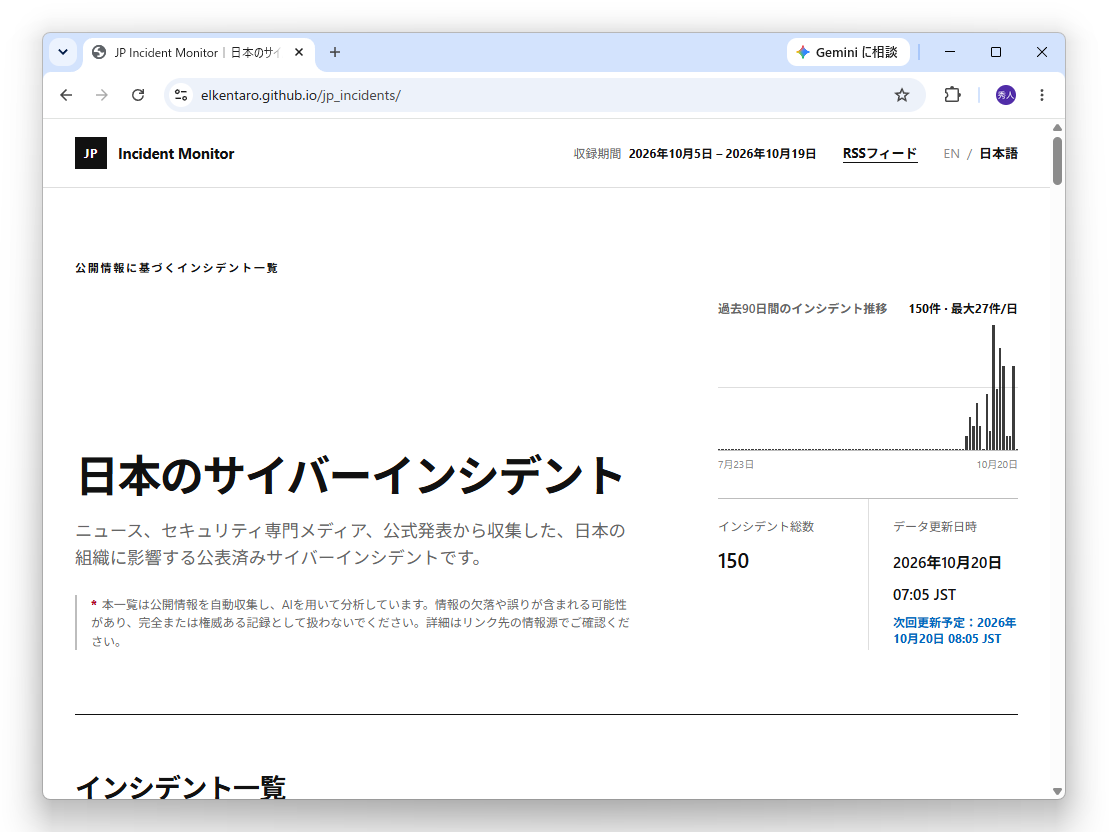Viewport: 1109px width, 832px height.
Task: Open Chrome three-dot menu
Action: 1042,95
